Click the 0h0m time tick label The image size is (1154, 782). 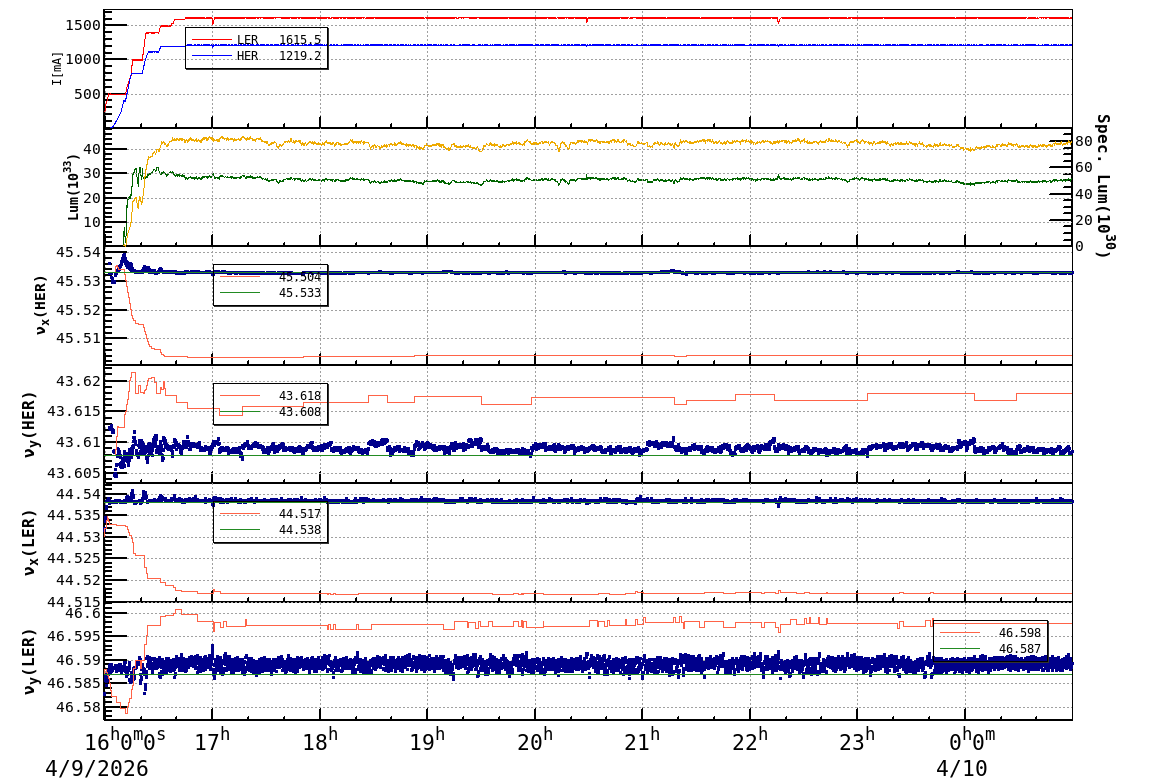(x=972, y=741)
